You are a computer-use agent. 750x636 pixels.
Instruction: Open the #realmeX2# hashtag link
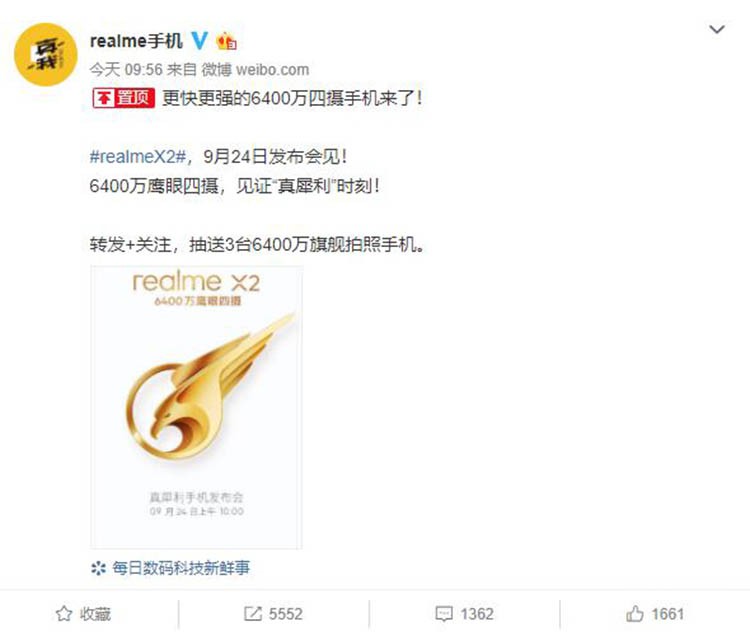[138, 156]
